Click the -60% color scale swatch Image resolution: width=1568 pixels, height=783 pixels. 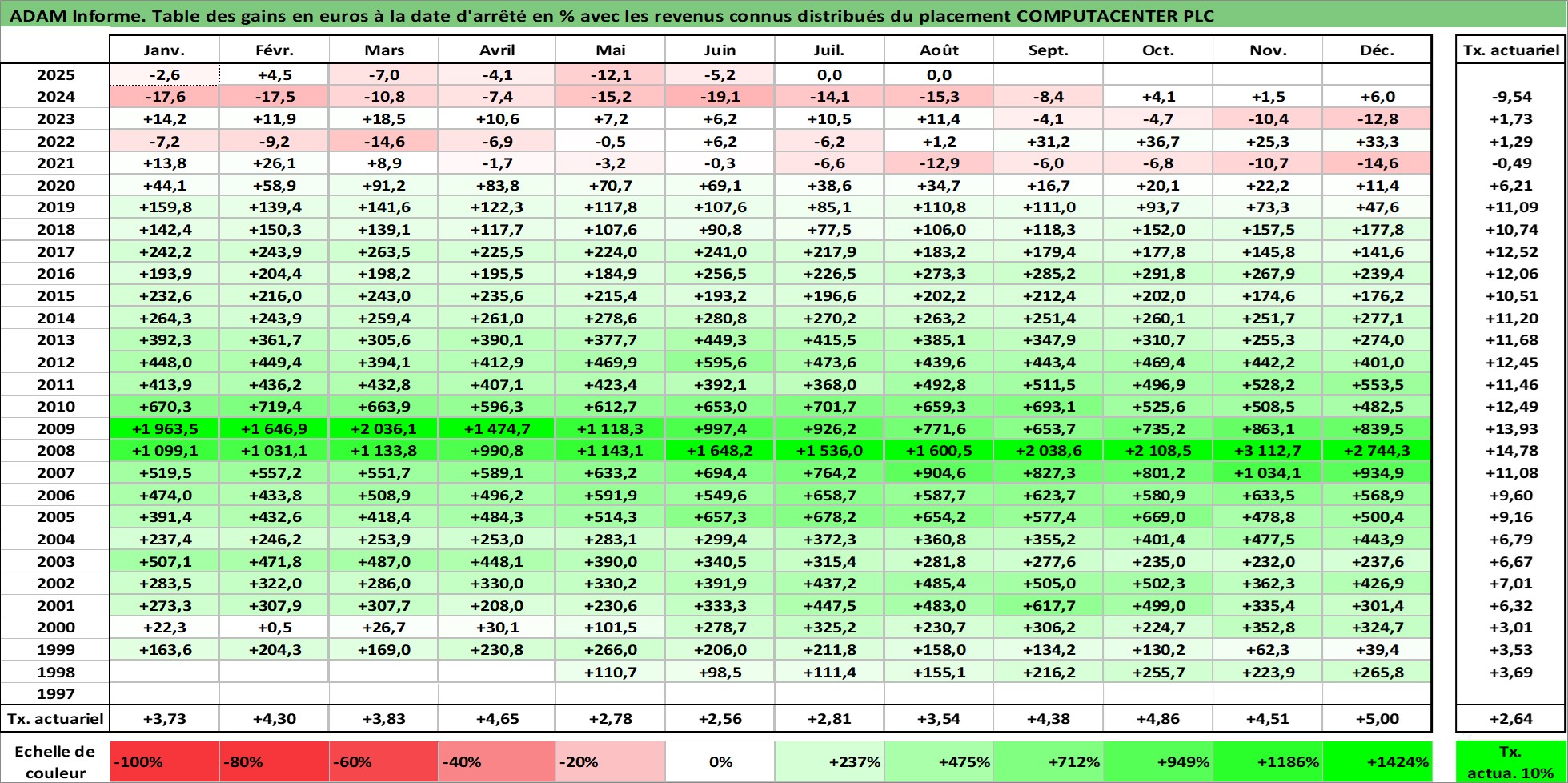tap(384, 762)
